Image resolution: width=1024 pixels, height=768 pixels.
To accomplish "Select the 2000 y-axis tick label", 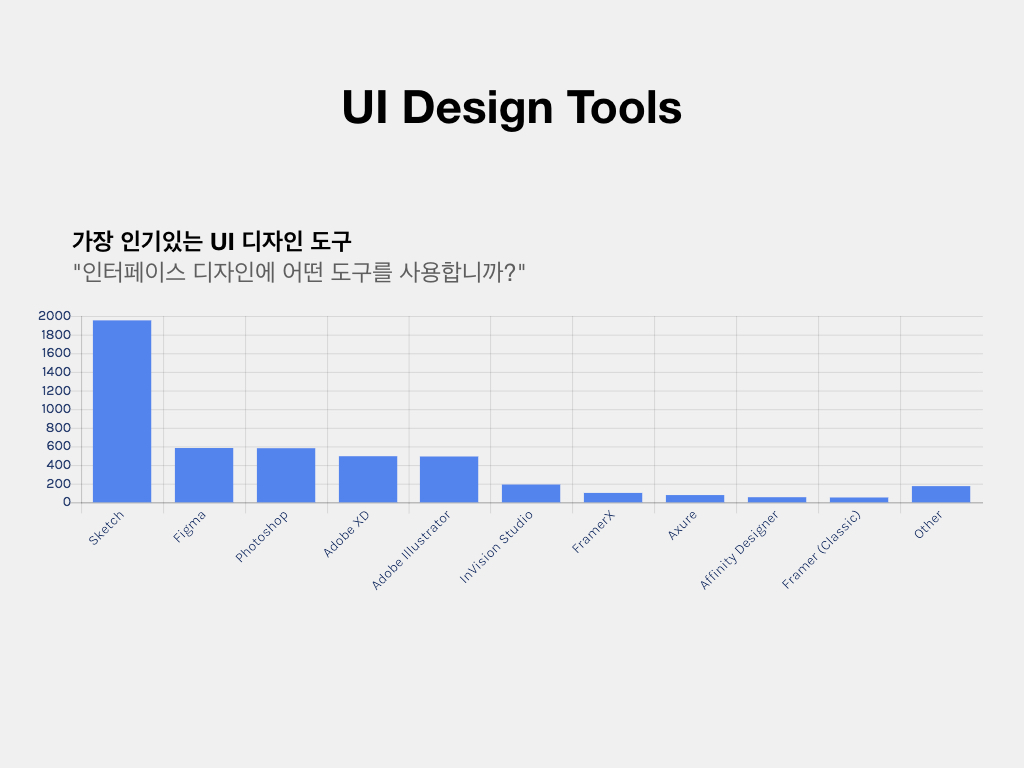I will (54, 316).
